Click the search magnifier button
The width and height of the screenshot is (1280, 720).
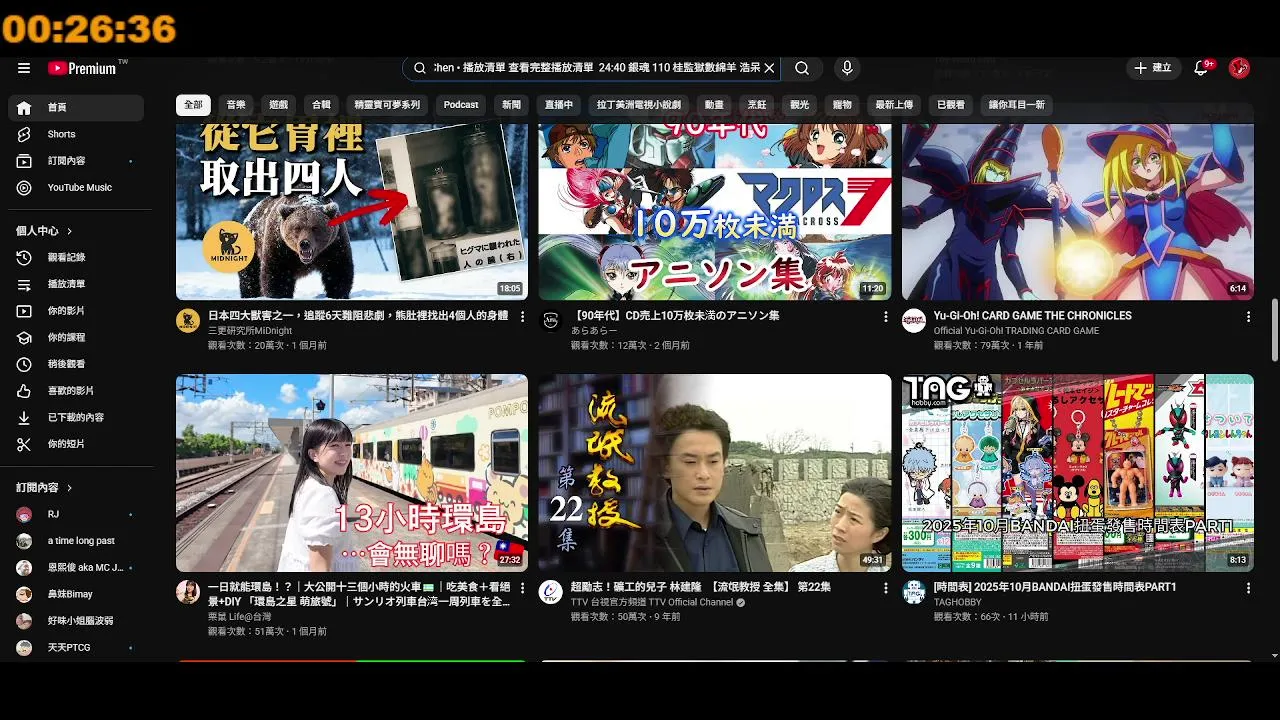[802, 68]
